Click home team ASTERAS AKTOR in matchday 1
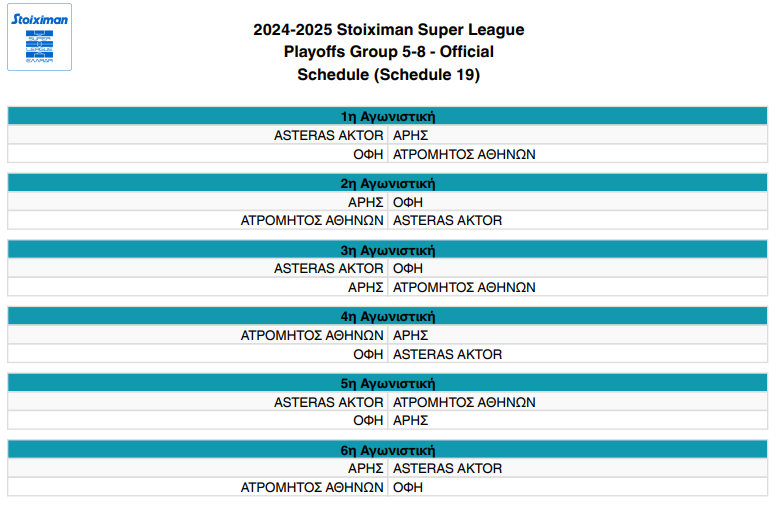 coord(328,135)
